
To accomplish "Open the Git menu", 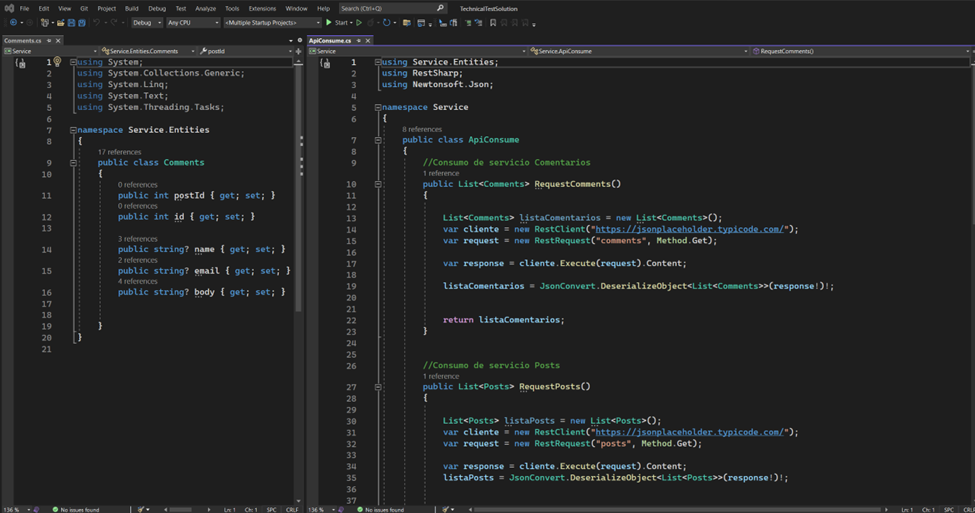I will click(x=83, y=8).
